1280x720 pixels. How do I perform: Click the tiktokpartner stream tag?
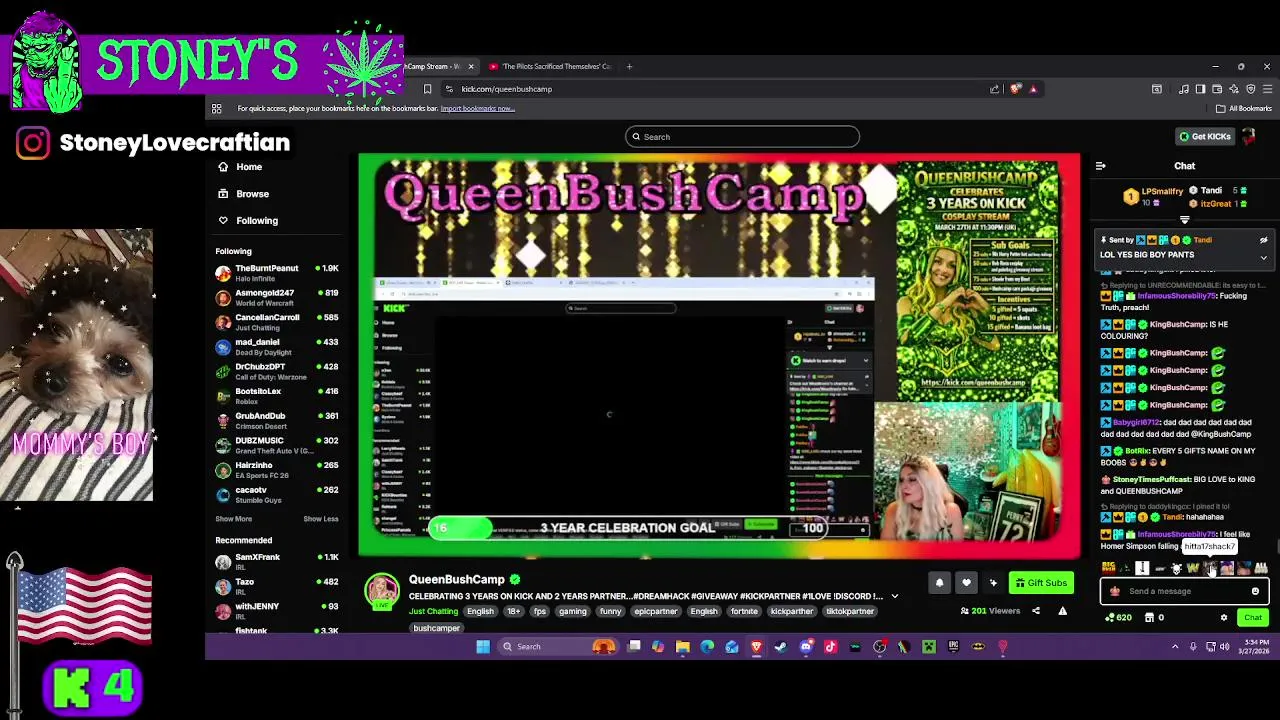click(x=850, y=611)
